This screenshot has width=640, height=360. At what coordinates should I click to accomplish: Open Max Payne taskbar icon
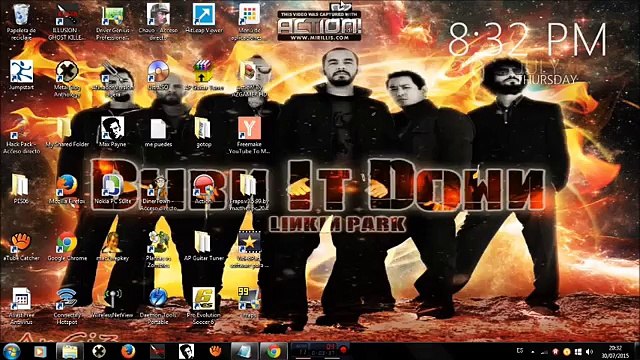coord(186,351)
